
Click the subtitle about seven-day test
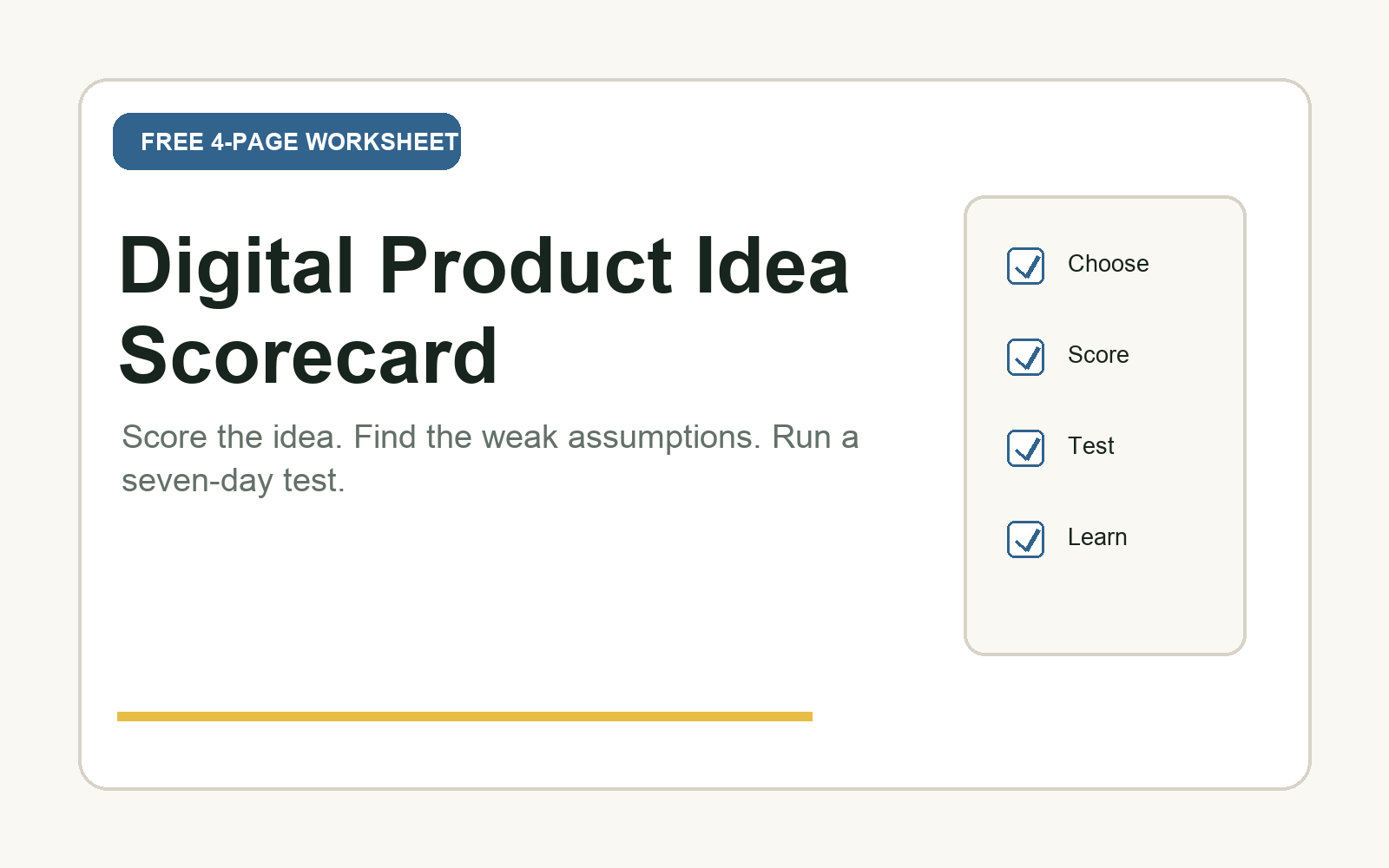pyautogui.click(x=490, y=458)
